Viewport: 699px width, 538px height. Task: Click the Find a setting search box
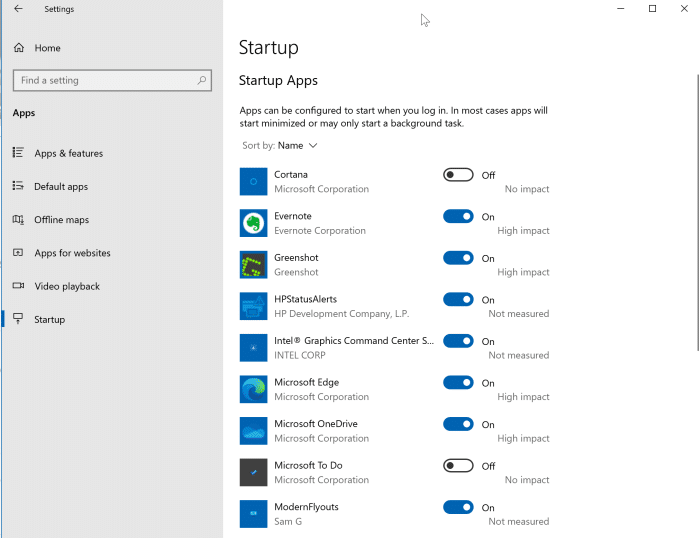pyautogui.click(x=105, y=80)
